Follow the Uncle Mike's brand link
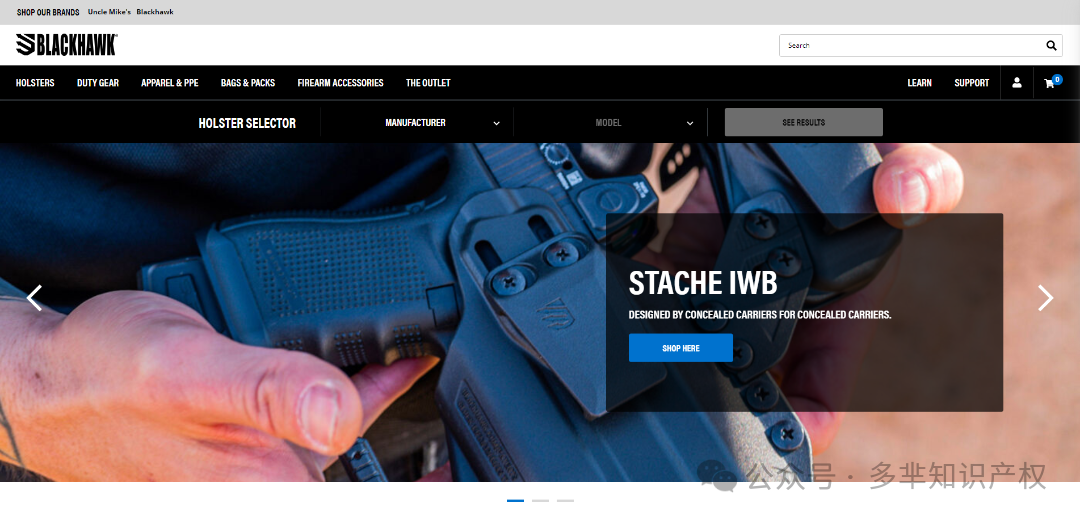Viewport: 1080px width, 519px height. [109, 12]
